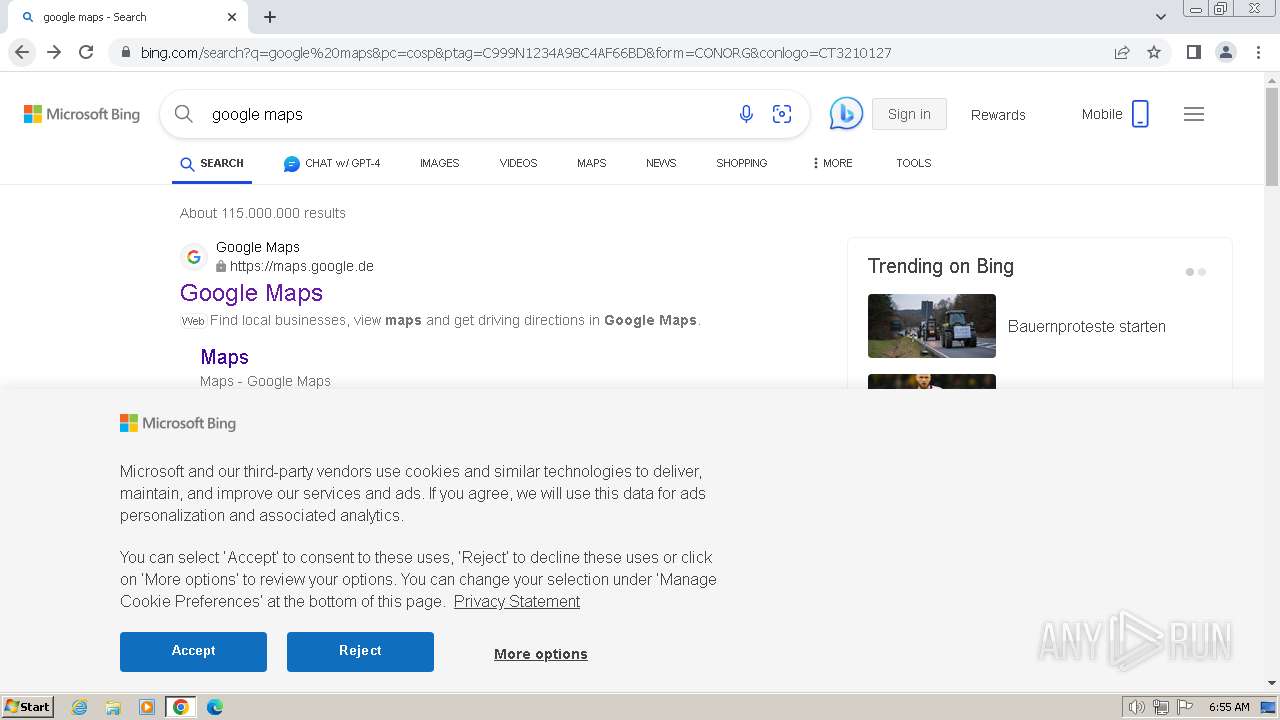
Task: Click the Microsoft Bing logo
Action: click(x=82, y=114)
